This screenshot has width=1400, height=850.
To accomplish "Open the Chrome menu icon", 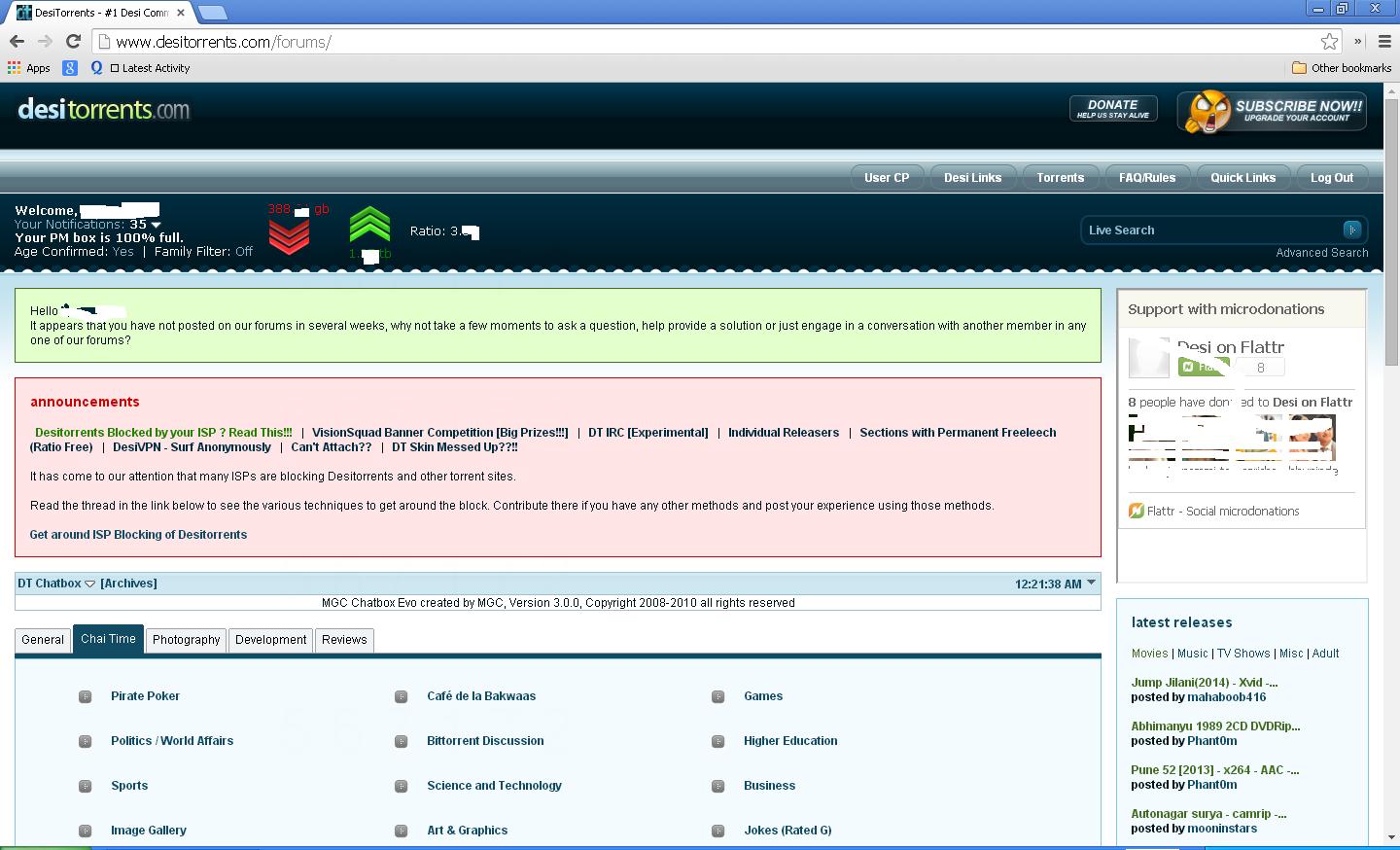I will click(x=1385, y=41).
